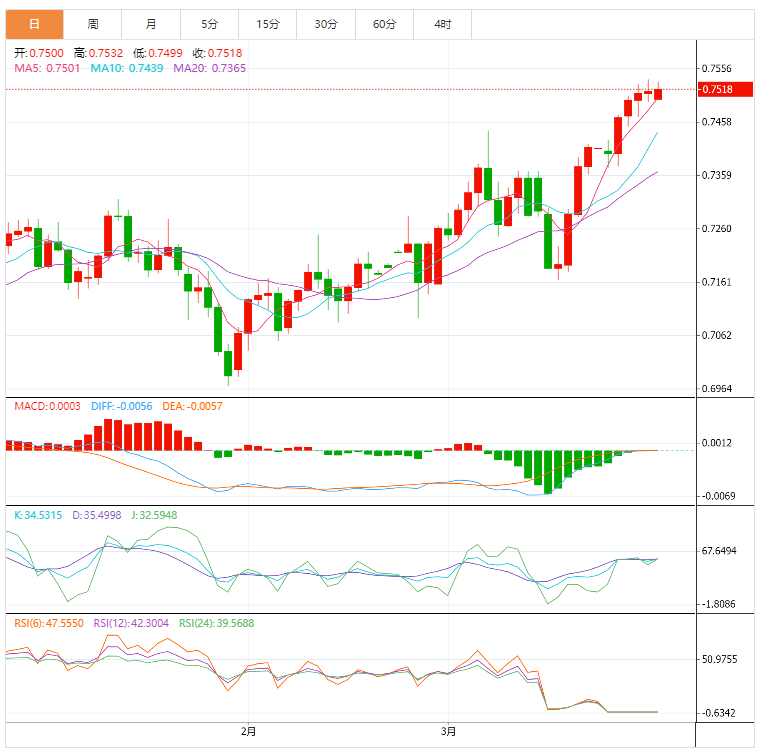Image resolution: width=763 pixels, height=756 pixels.
Task: Click the 0.0012 MACD axis label
Action: pyautogui.click(x=716, y=443)
